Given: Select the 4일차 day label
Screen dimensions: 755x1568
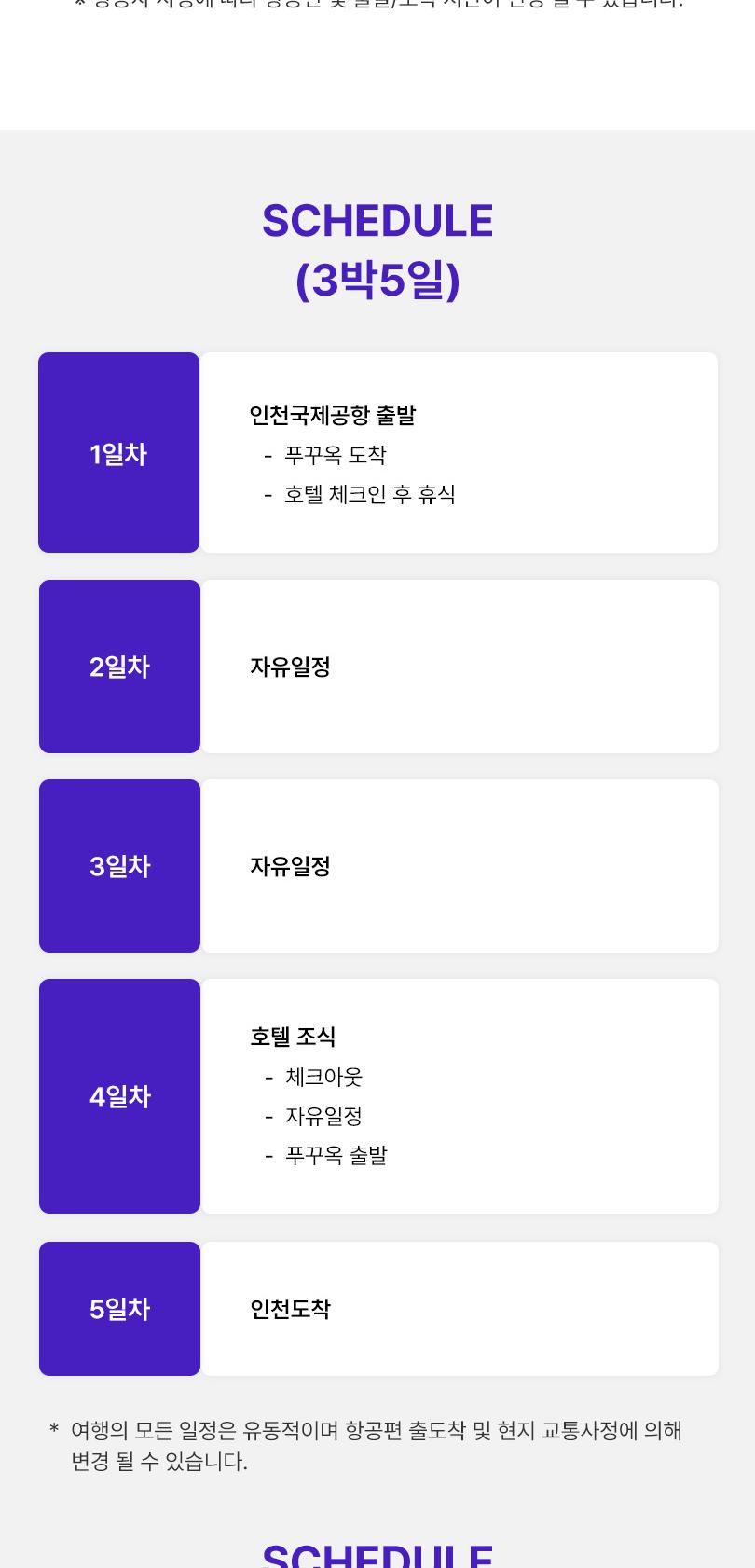Looking at the screenshot, I should pyautogui.click(x=119, y=1096).
